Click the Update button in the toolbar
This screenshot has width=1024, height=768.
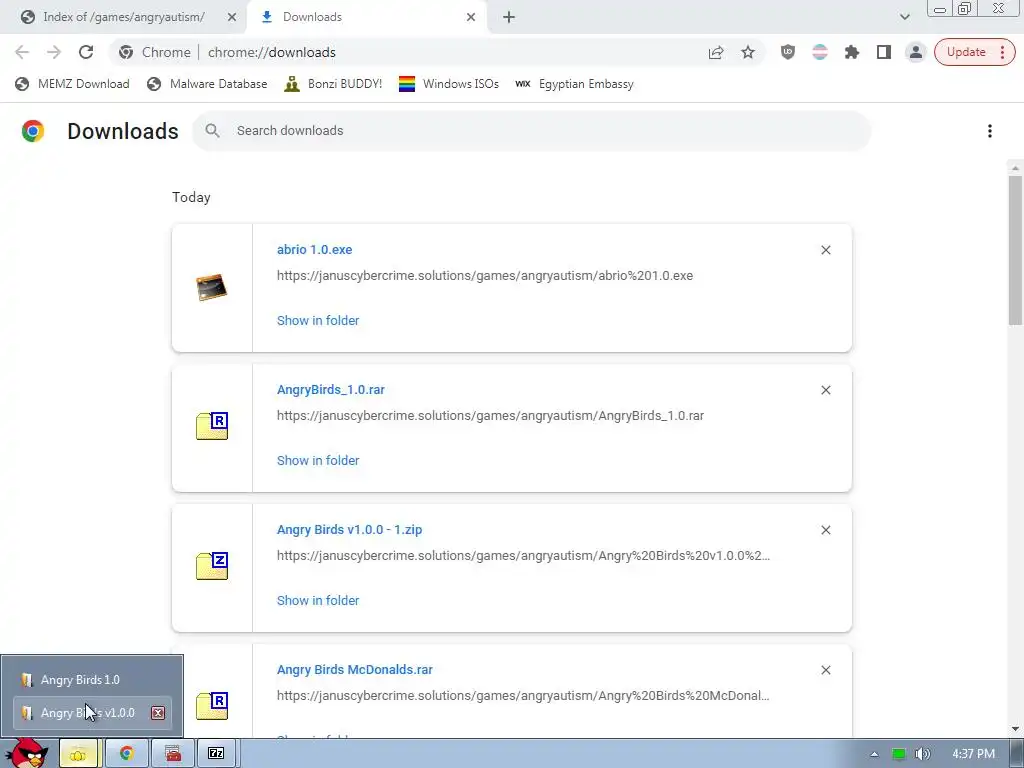coord(974,52)
